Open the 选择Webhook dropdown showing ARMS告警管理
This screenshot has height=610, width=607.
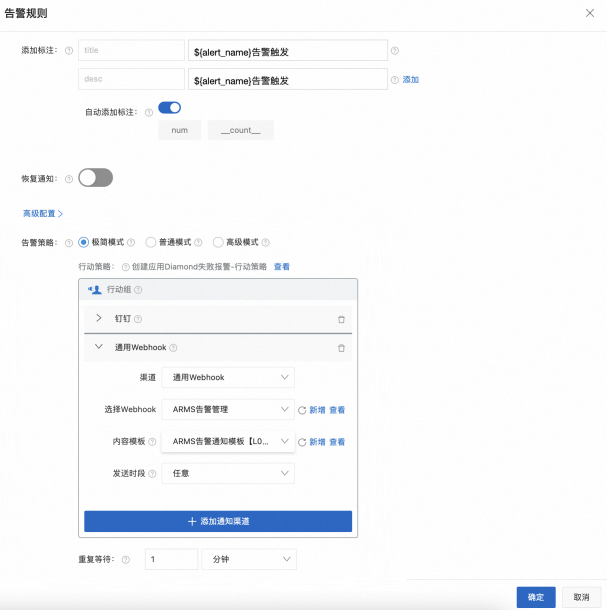(x=228, y=409)
